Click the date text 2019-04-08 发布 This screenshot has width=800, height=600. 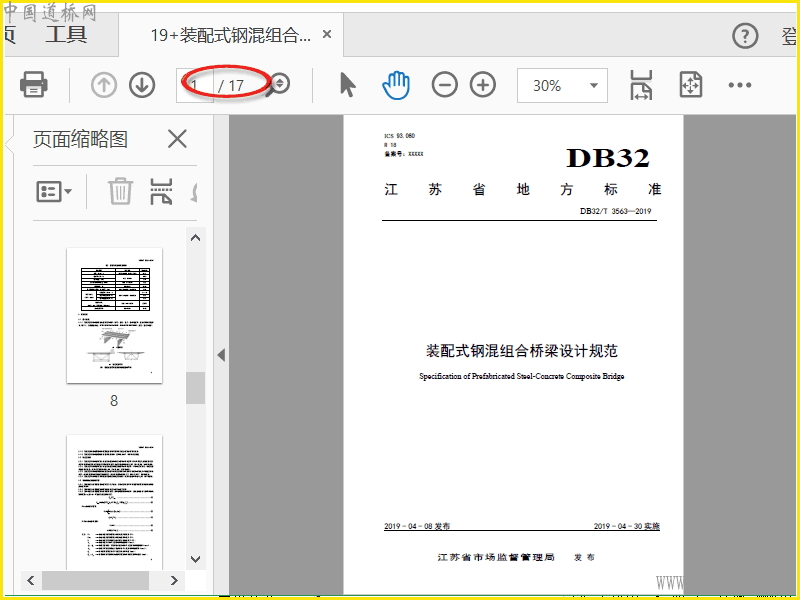tap(417, 526)
